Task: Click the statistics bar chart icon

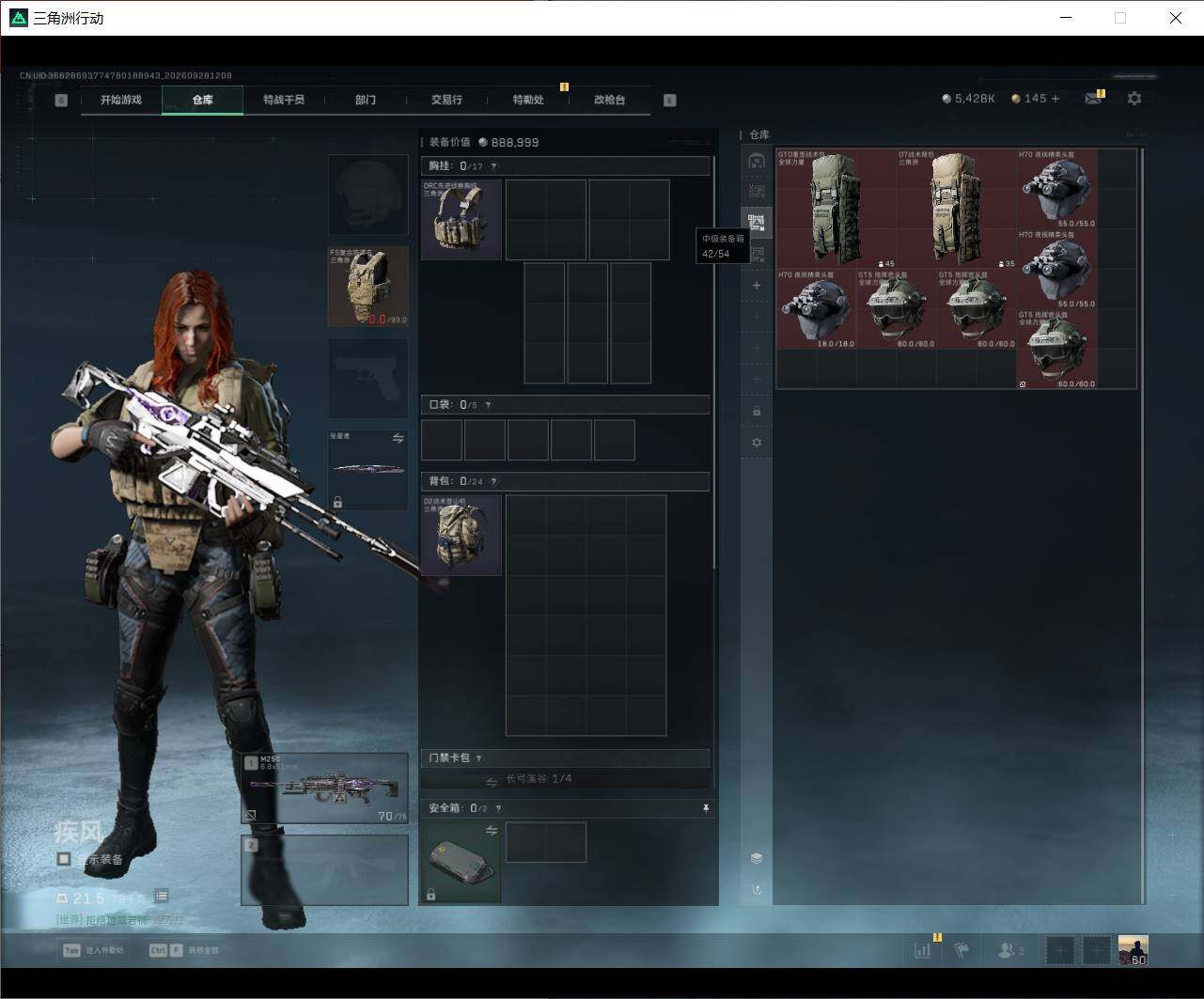Action: tap(923, 950)
